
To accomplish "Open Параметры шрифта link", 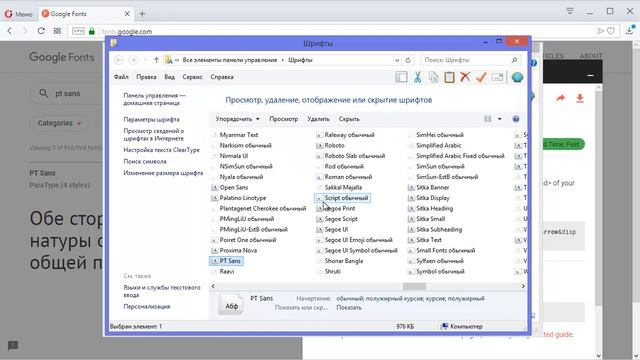I will [151, 119].
